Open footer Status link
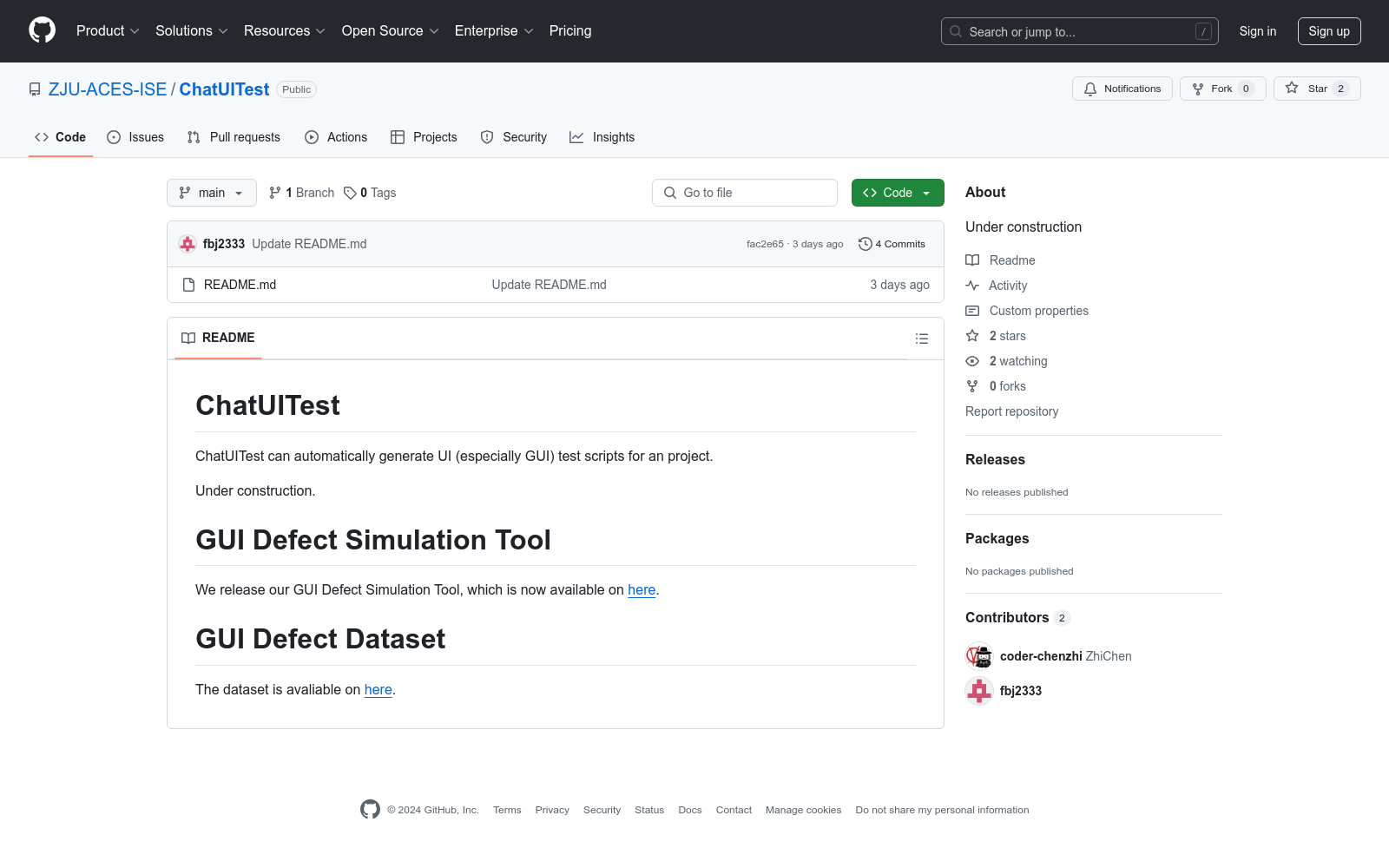Screen dimensions: 1389x868 (649, 810)
